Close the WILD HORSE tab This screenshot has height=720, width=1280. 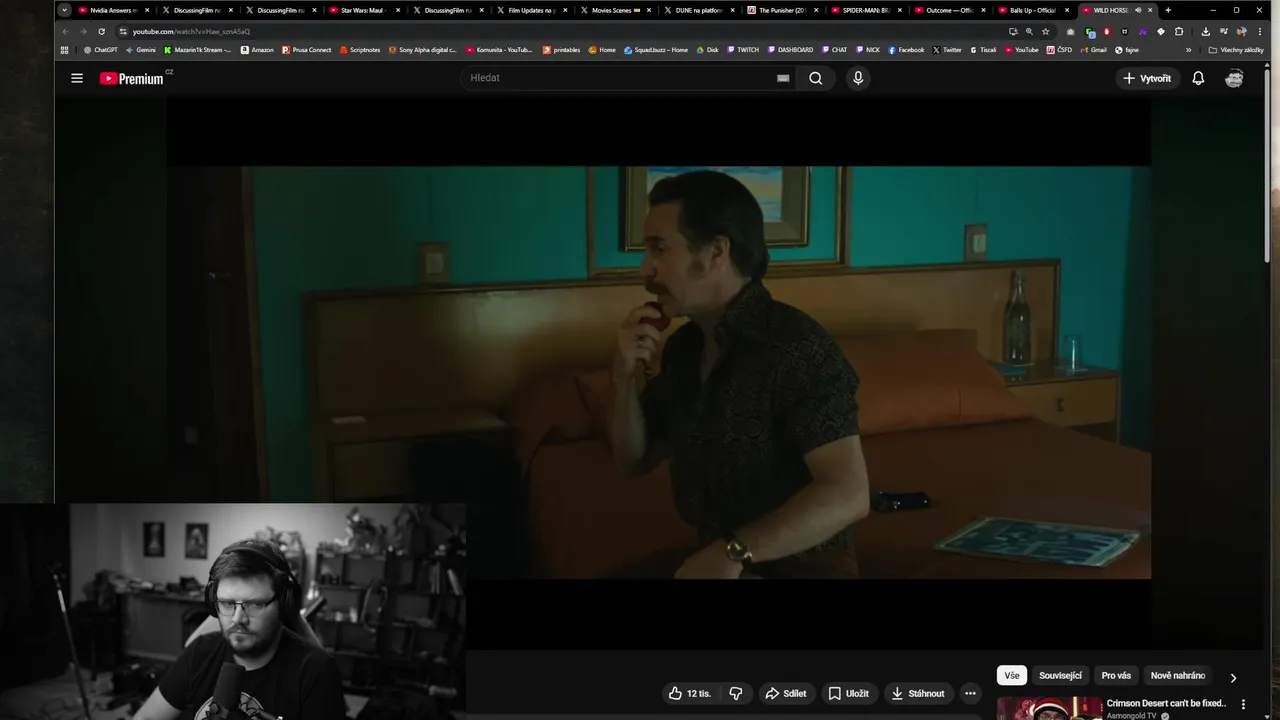coord(1150,10)
